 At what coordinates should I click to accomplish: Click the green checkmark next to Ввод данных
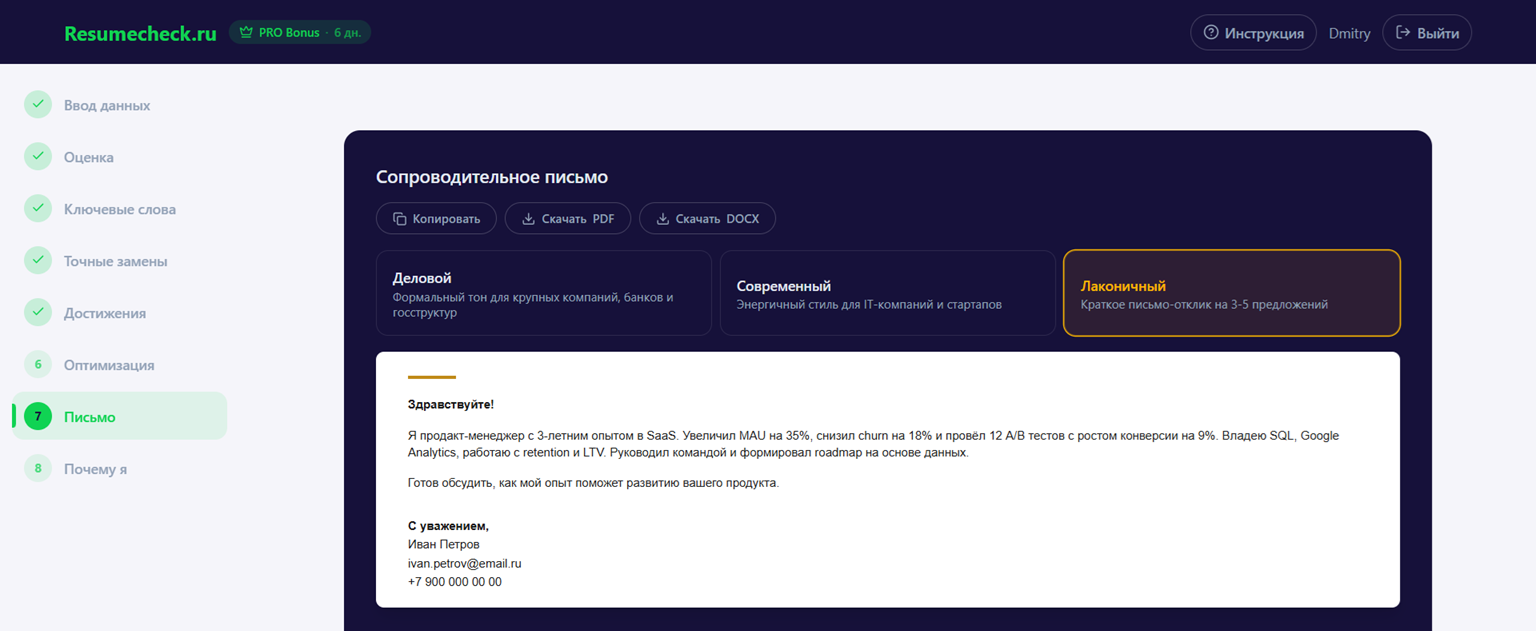(38, 105)
